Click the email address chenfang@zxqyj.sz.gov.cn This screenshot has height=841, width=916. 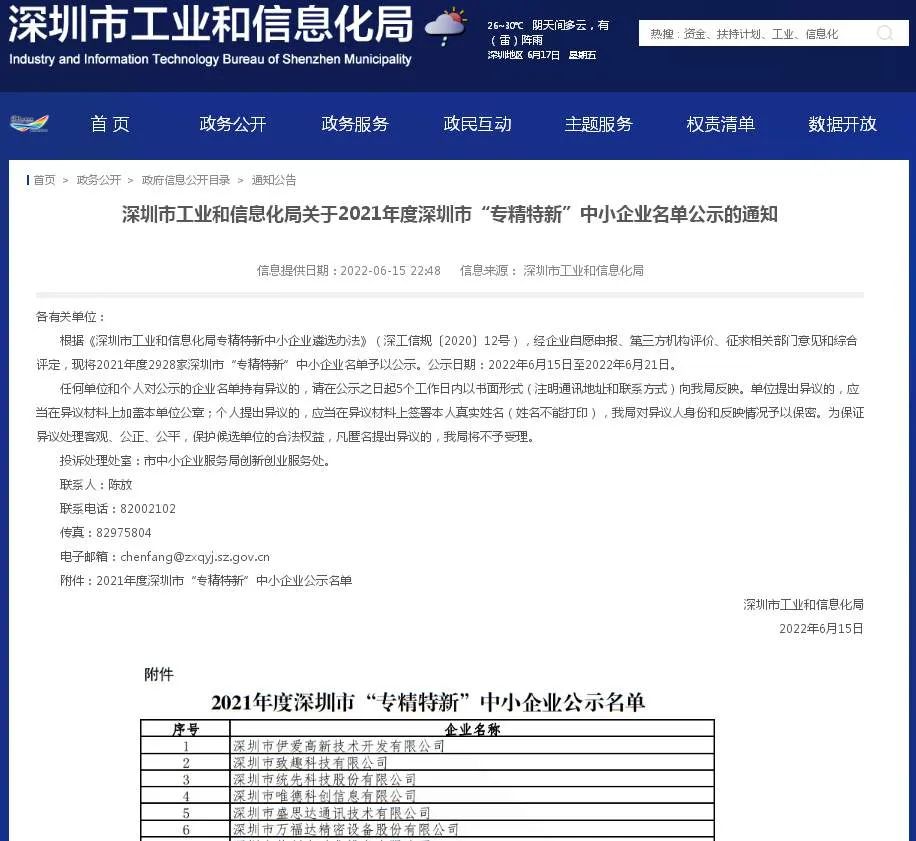tap(194, 557)
